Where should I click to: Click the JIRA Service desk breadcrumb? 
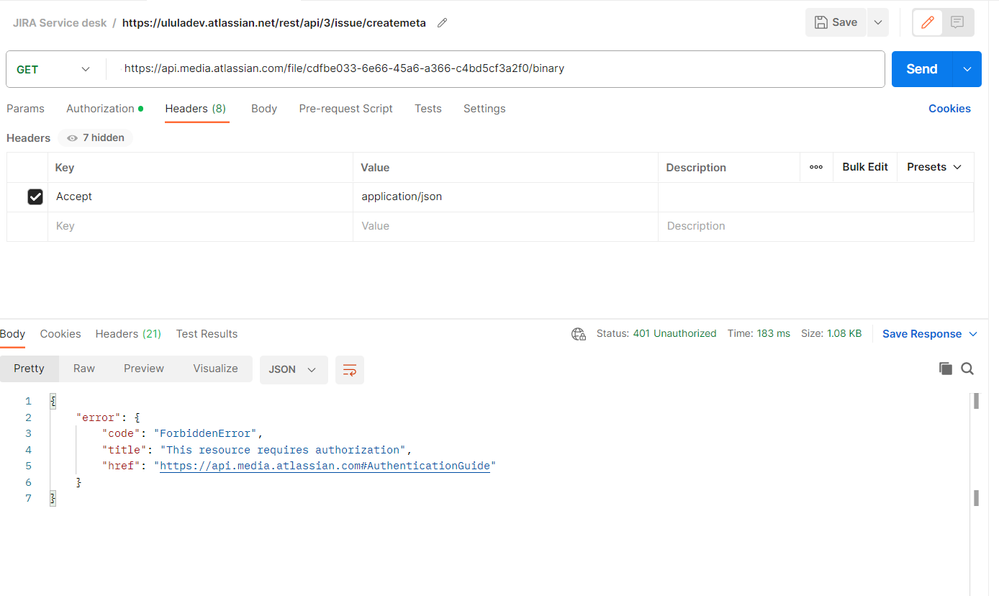pos(60,23)
